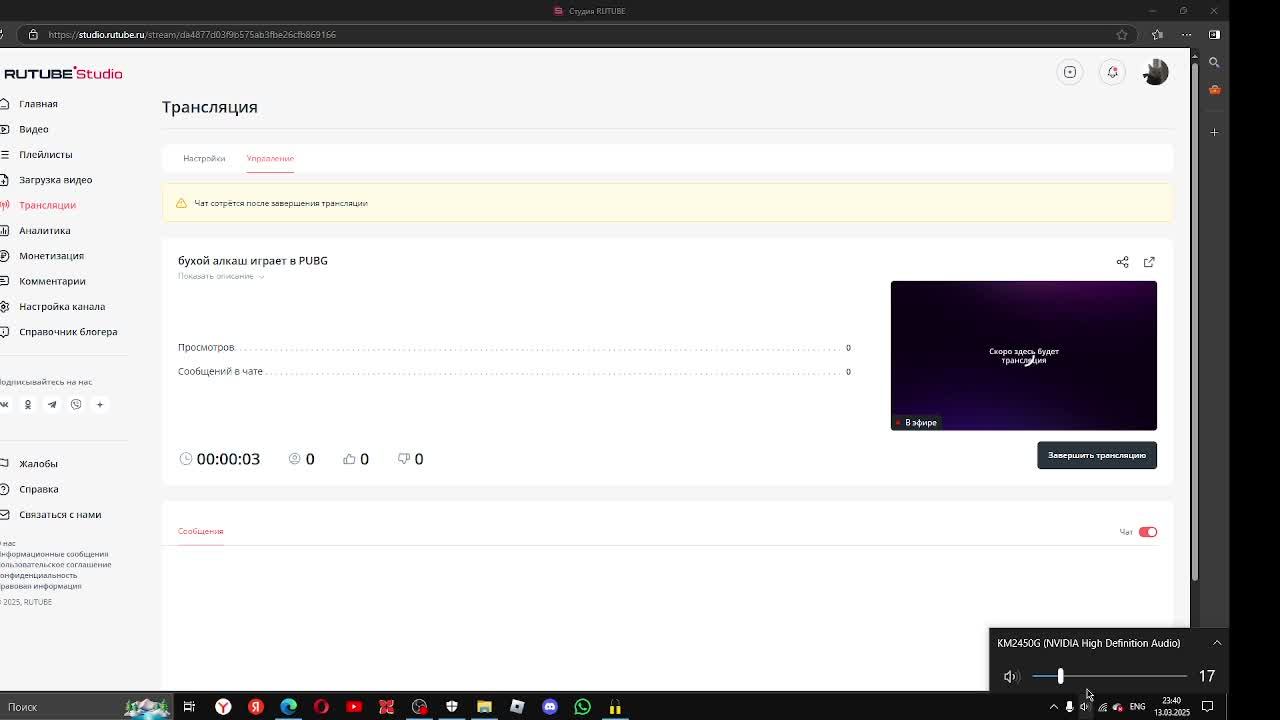The height and width of the screenshot is (720, 1280).
Task: Expand the description with 'Показать описание'
Action: pyautogui.click(x=220, y=276)
